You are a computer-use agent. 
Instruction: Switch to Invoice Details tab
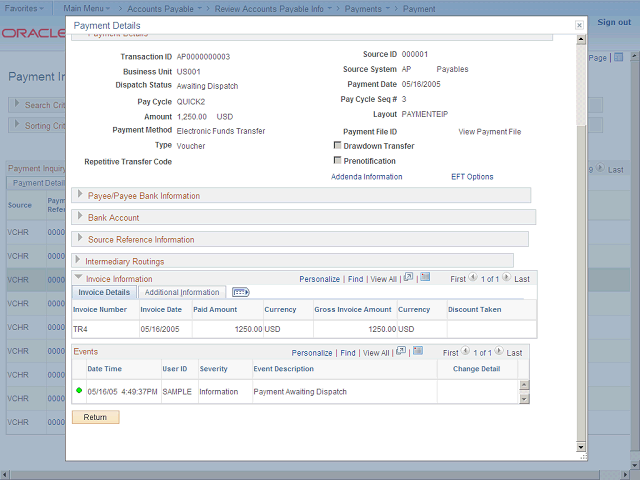104,292
